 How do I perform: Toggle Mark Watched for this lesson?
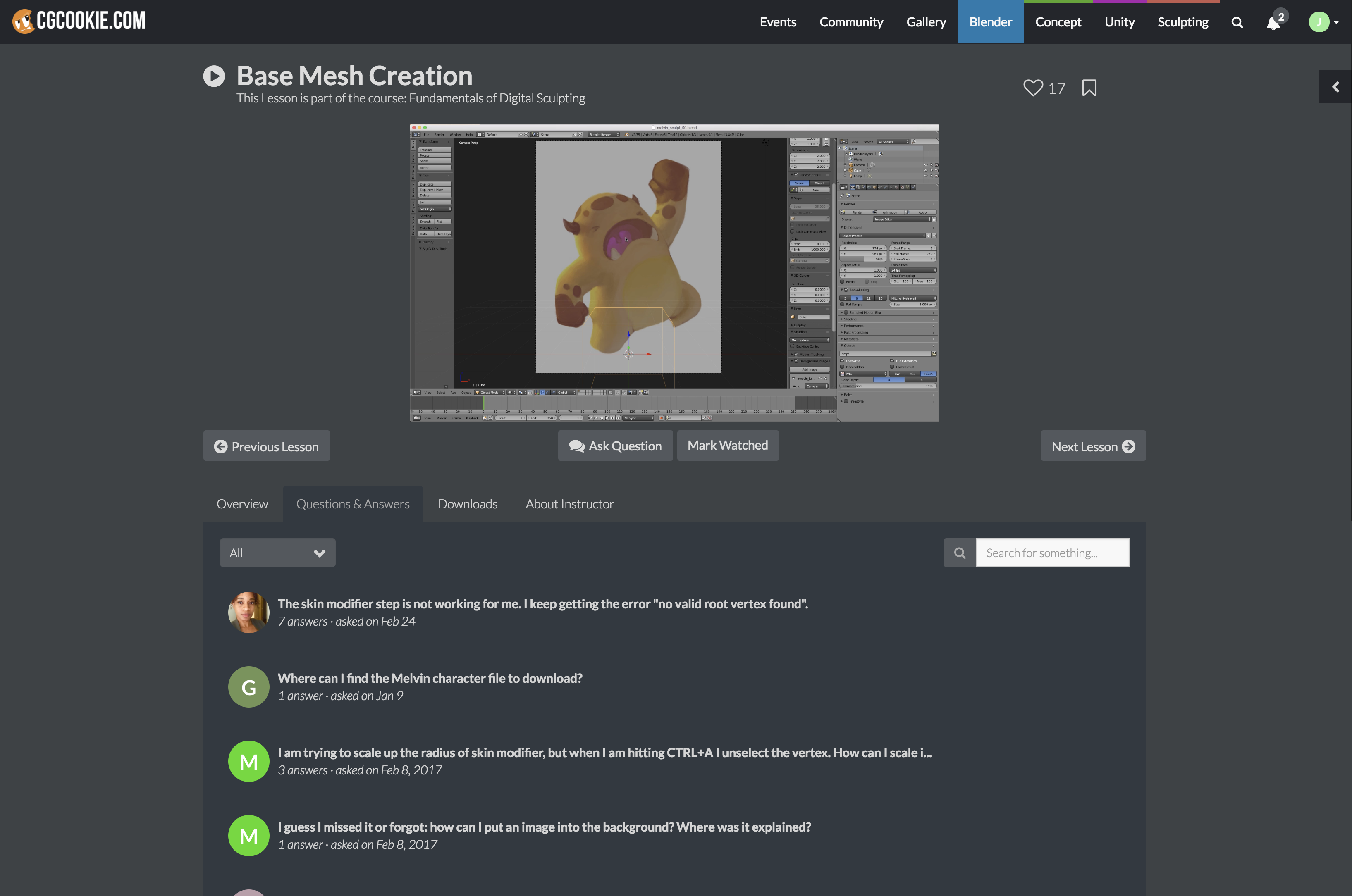727,445
